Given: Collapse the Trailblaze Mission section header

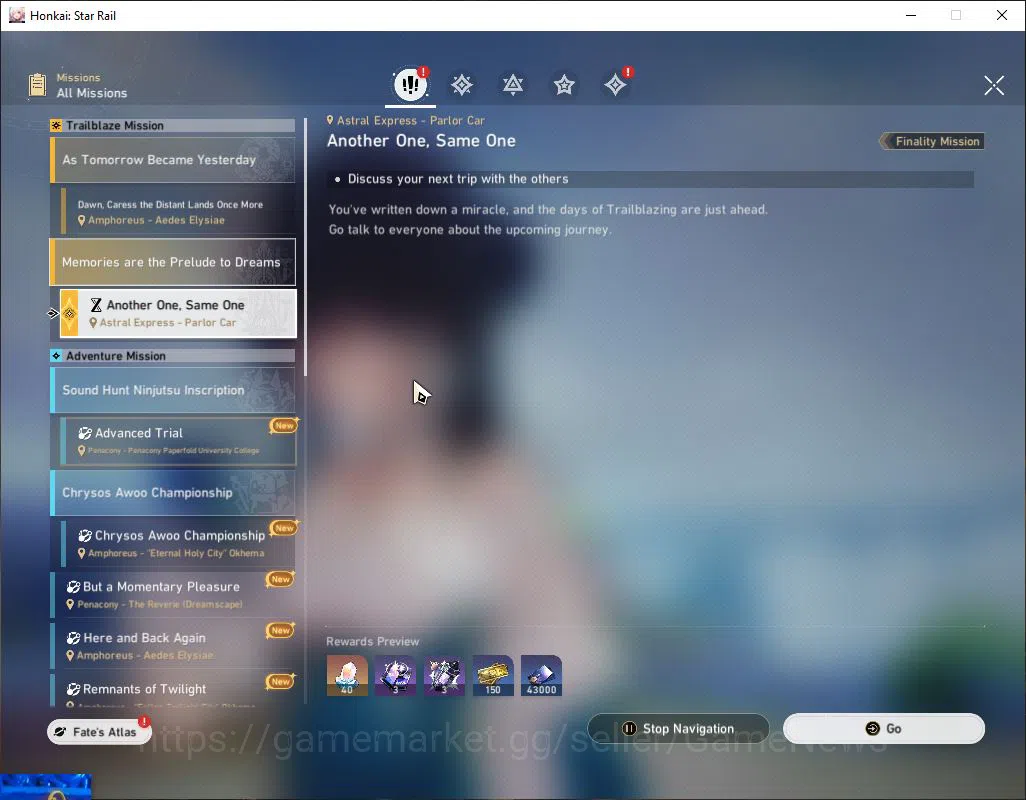Looking at the screenshot, I should click(x=172, y=126).
